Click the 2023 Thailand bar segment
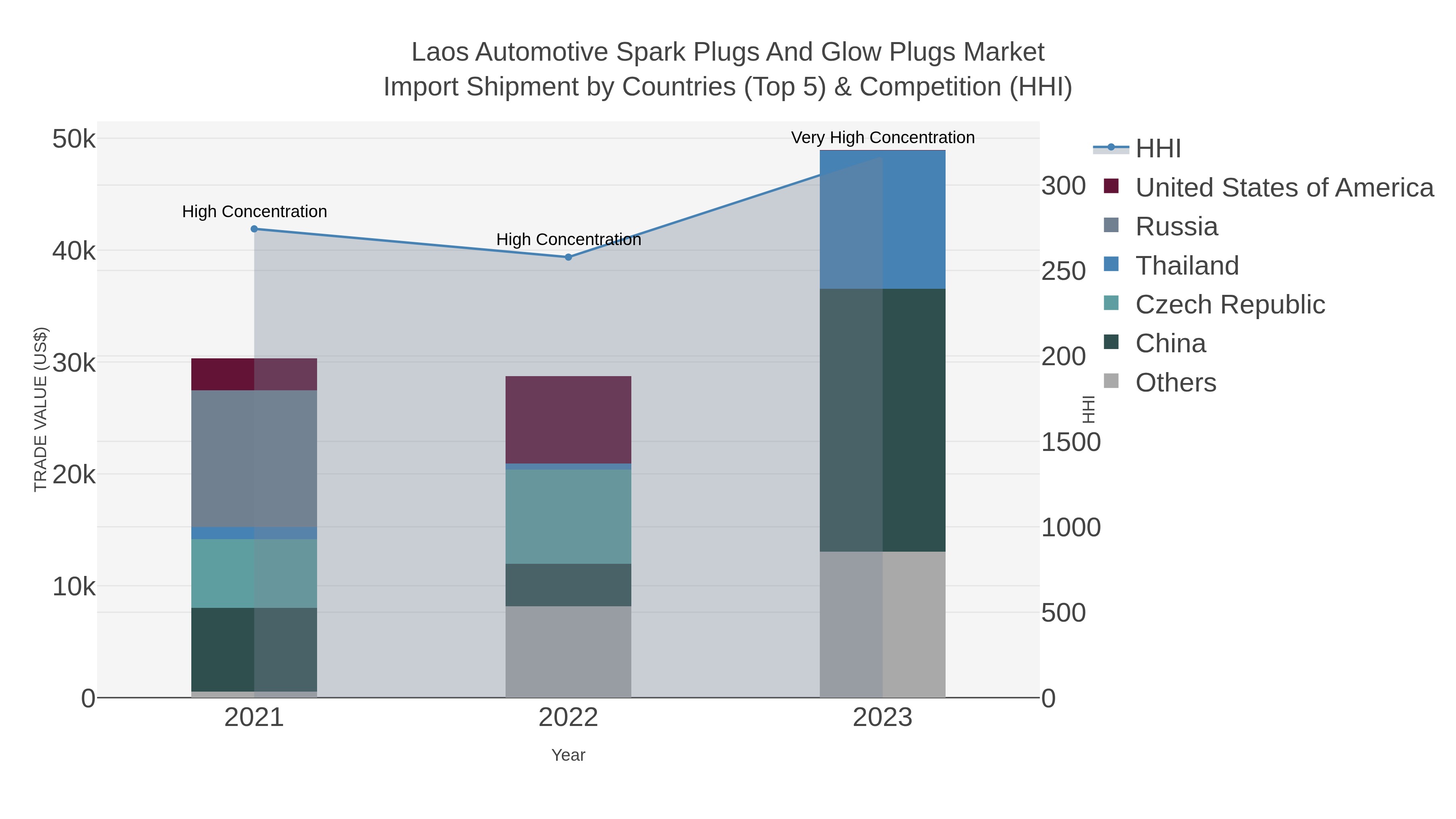The width and height of the screenshot is (1456, 819). point(882,220)
